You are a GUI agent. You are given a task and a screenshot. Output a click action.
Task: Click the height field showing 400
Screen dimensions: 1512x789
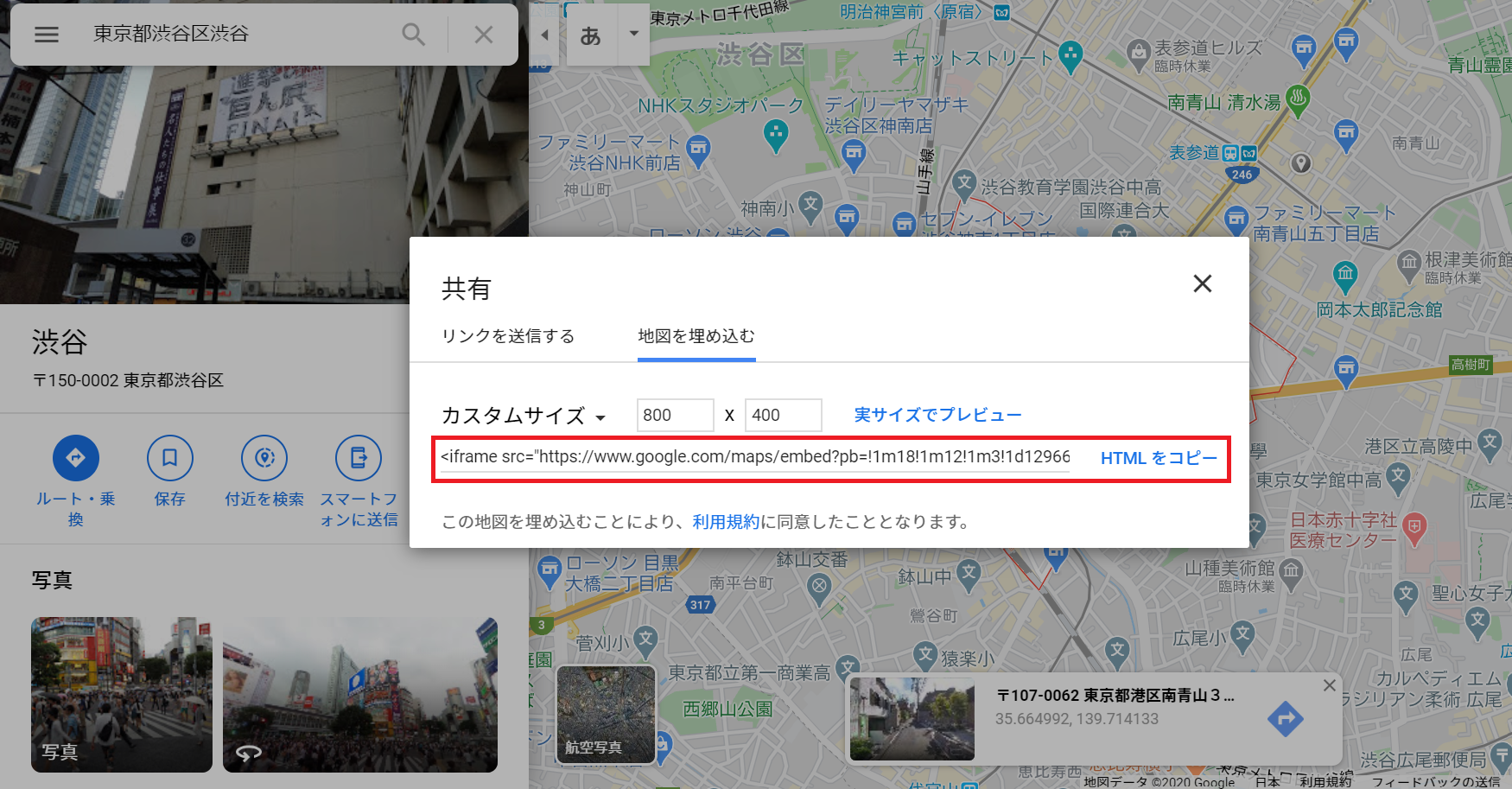(x=784, y=415)
